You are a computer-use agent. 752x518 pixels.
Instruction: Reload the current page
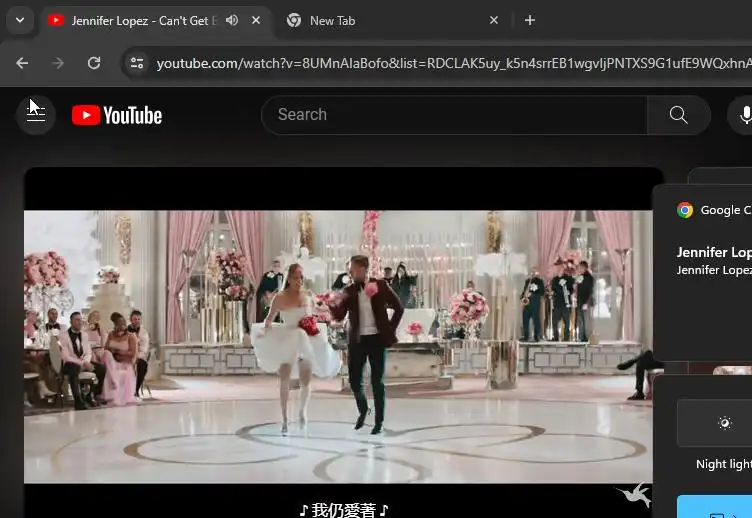point(94,63)
